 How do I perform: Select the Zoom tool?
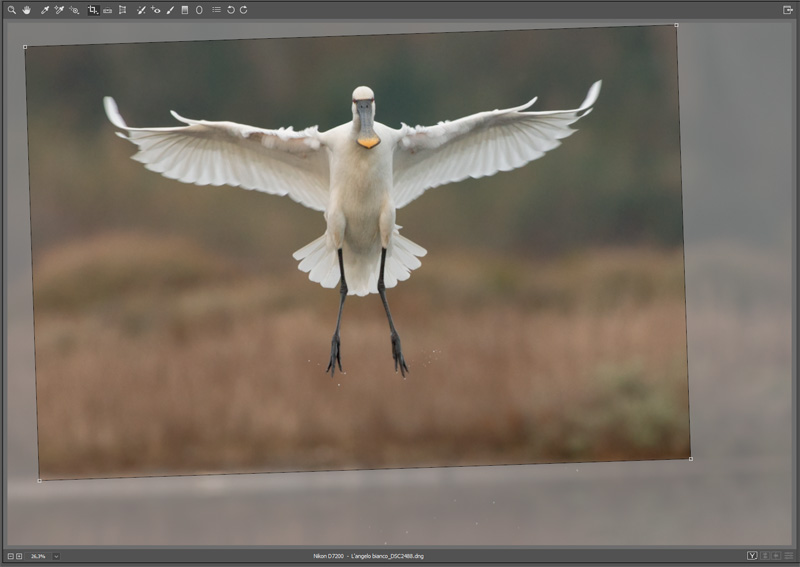12,10
